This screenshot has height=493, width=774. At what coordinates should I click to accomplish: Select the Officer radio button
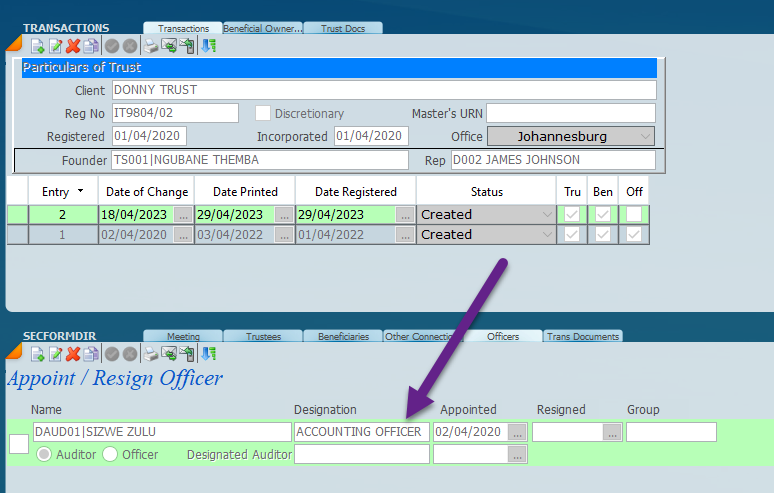pyautogui.click(x=110, y=454)
